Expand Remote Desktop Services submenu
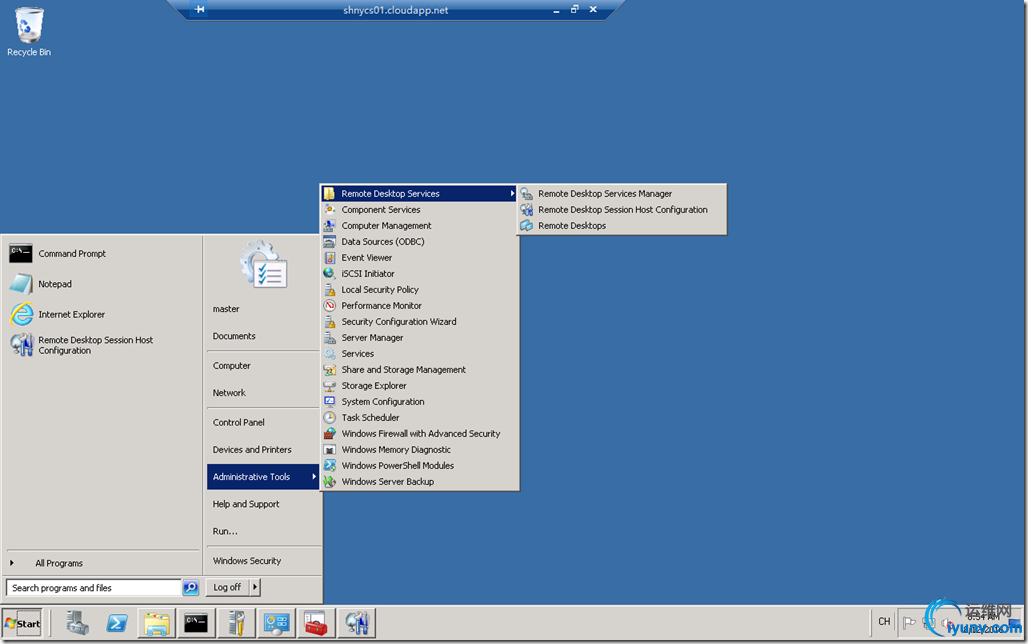This screenshot has height=644, width=1028. 419,193
